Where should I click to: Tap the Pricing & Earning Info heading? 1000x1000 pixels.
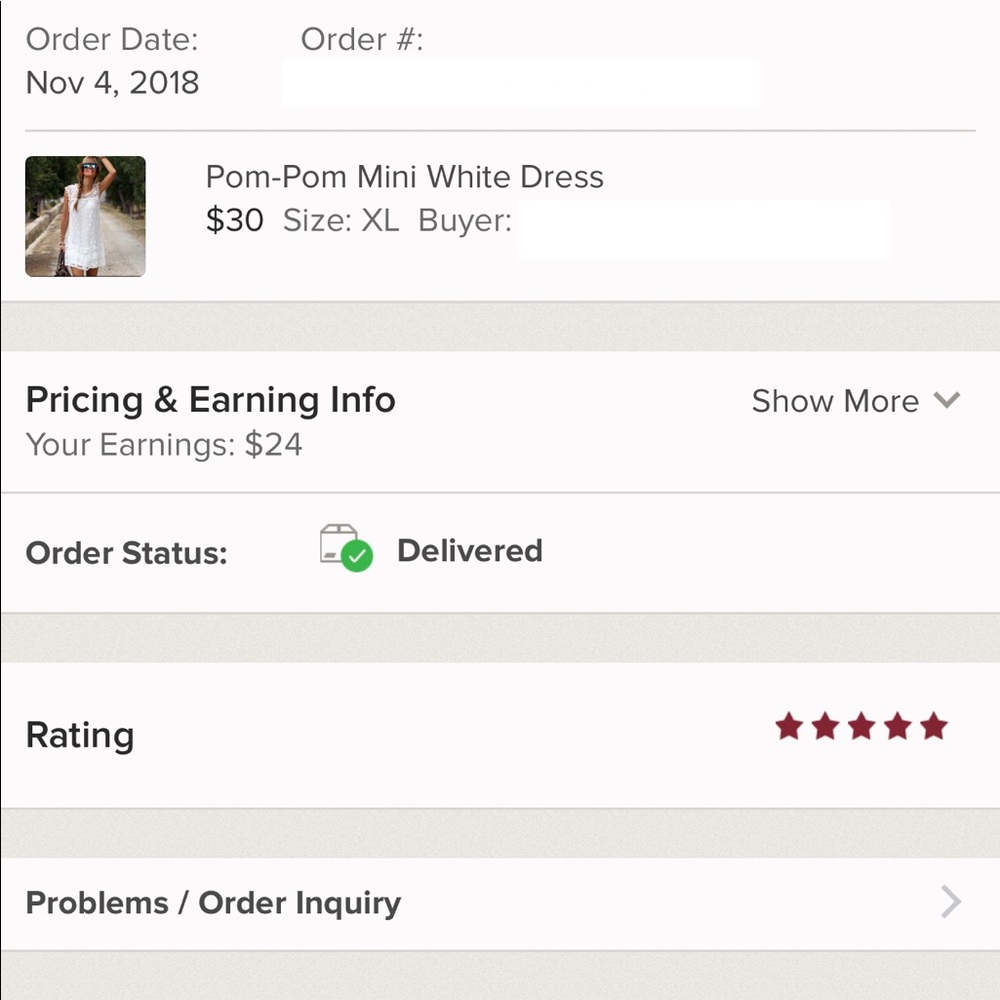coord(210,400)
